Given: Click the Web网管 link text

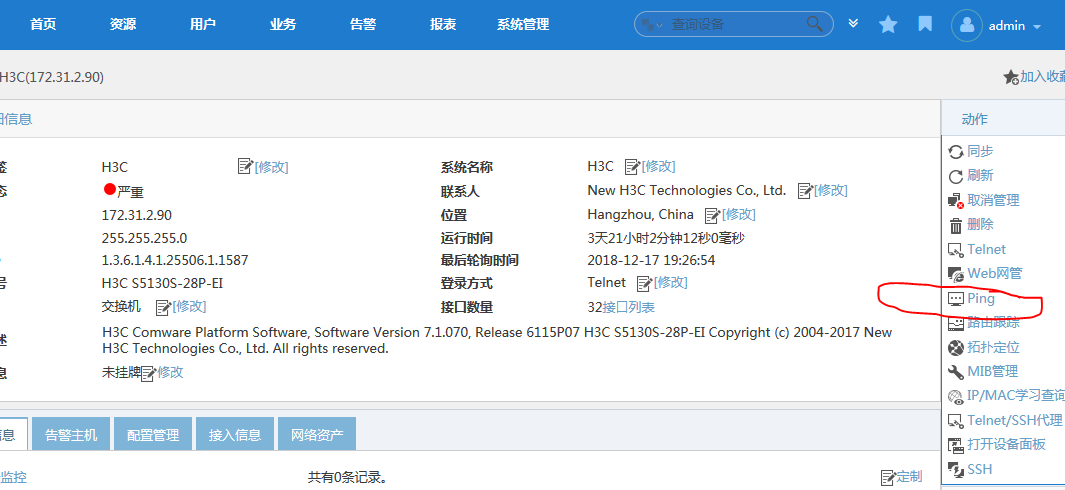Looking at the screenshot, I should click(994, 273).
